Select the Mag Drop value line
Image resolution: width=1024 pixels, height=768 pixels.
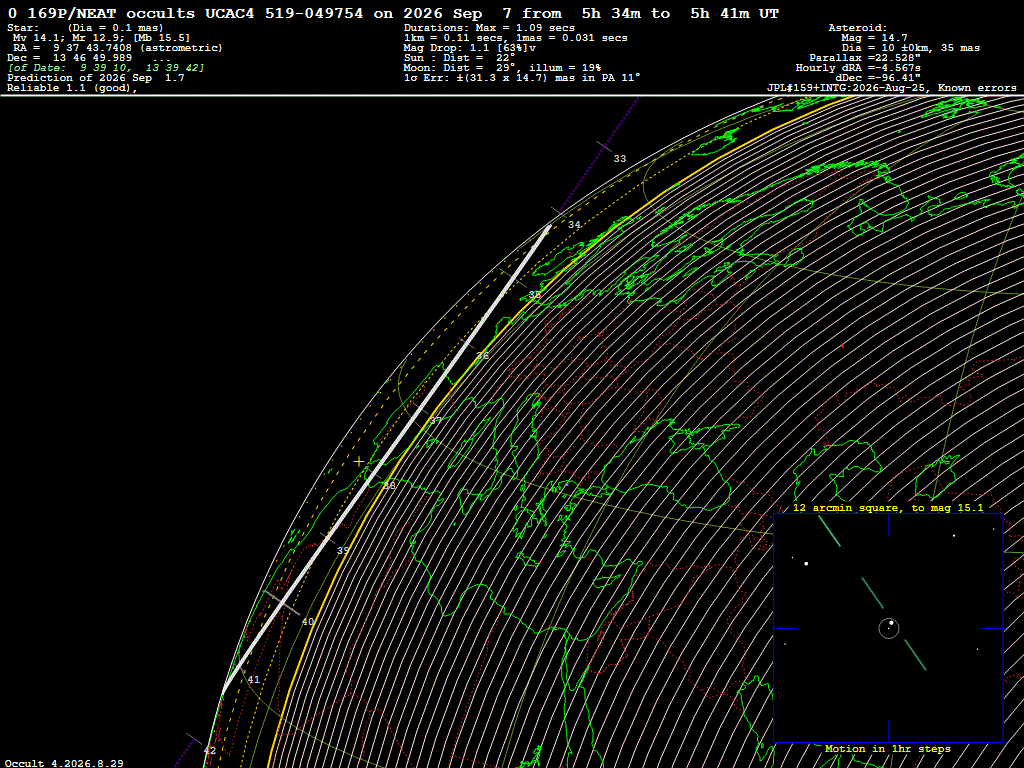470,48
